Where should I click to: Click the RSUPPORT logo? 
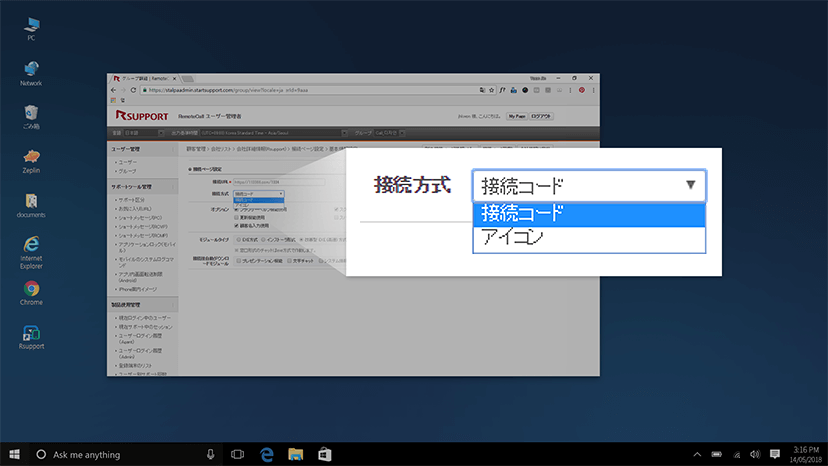tap(142, 116)
